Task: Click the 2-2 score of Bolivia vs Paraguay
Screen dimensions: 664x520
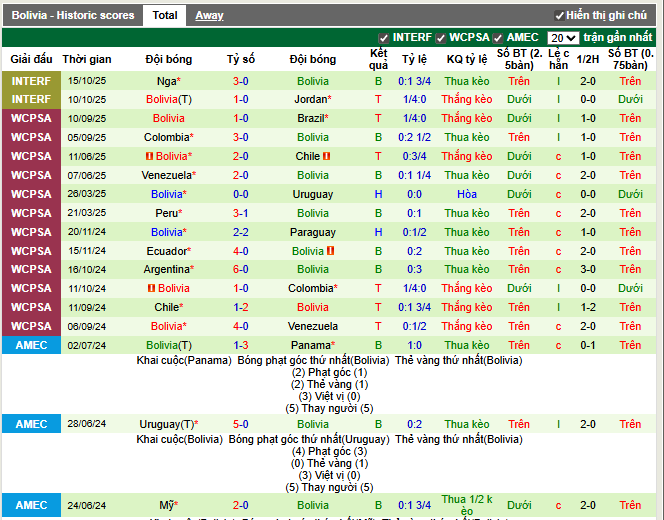Action: click(x=241, y=232)
